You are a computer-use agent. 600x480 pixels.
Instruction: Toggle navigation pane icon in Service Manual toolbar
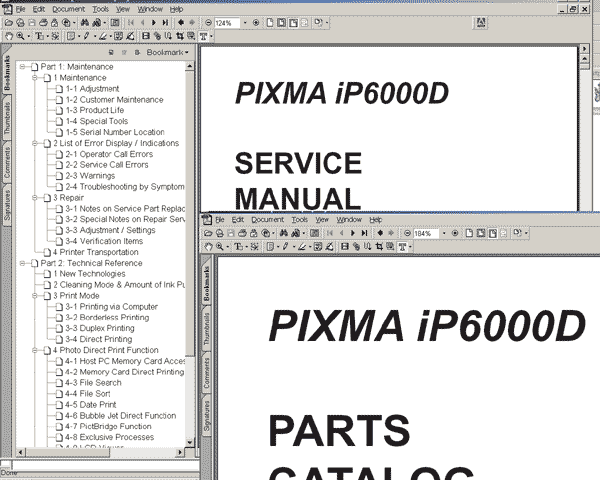[x=115, y=23]
